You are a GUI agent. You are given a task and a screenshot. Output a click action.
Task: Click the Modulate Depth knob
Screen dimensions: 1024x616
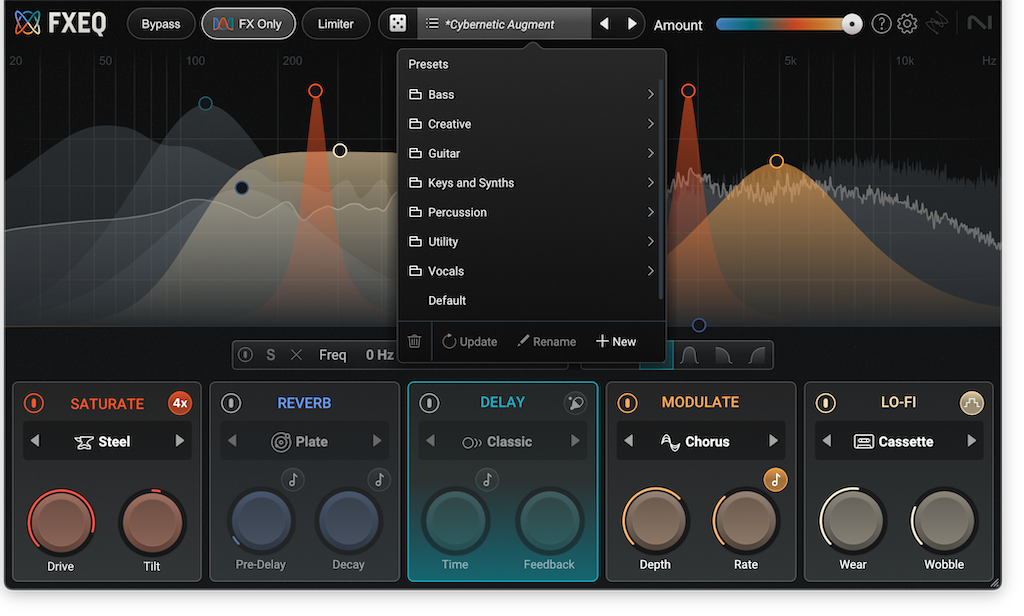point(654,521)
